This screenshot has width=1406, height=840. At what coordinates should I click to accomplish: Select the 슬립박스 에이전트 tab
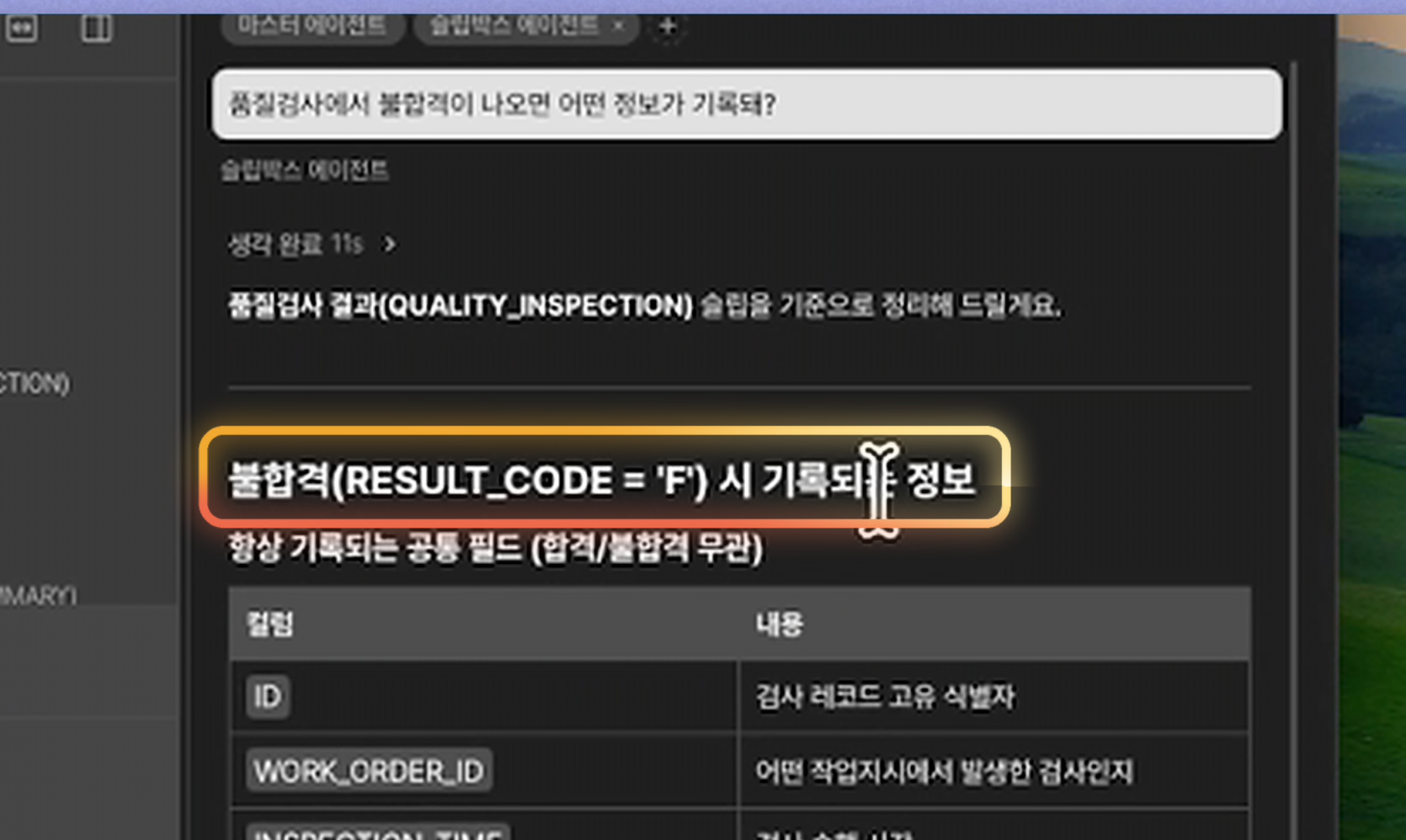pos(514,26)
